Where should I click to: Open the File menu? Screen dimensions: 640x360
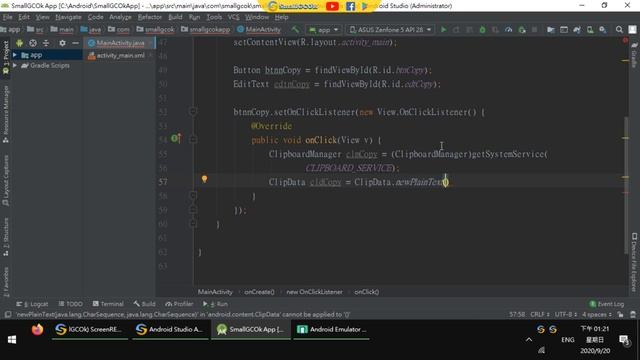coord(7,17)
